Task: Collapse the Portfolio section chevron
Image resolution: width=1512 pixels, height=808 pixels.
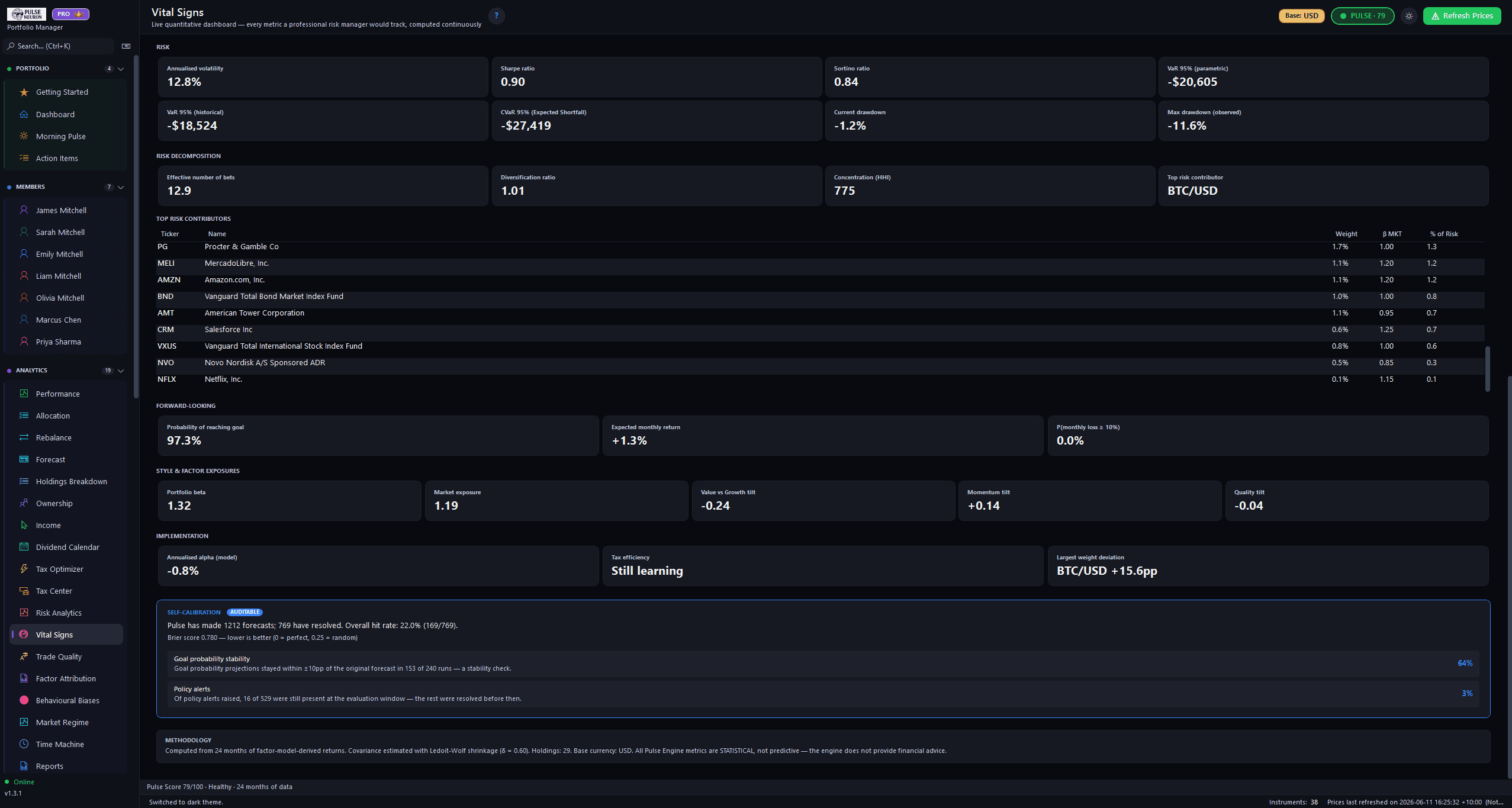Action: pyautogui.click(x=121, y=69)
